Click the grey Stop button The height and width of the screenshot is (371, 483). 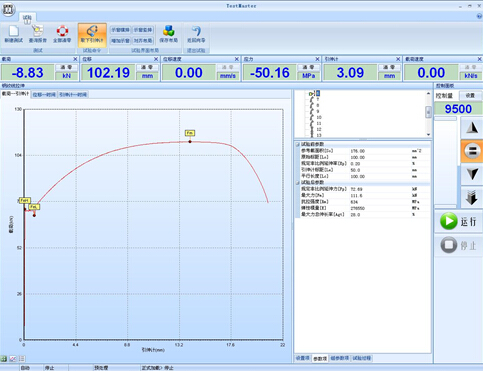click(459, 245)
